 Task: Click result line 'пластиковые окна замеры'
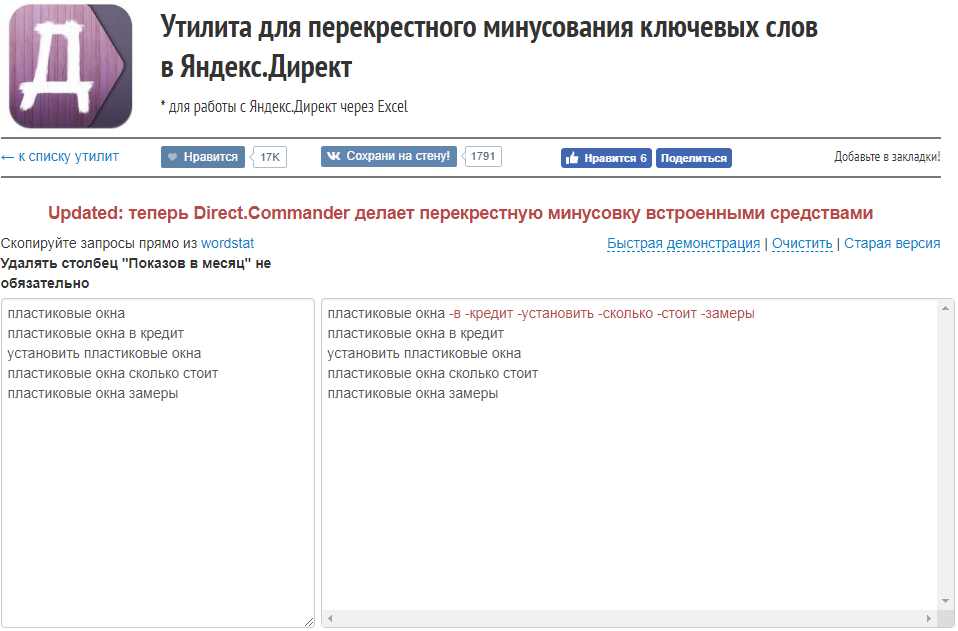(x=412, y=393)
